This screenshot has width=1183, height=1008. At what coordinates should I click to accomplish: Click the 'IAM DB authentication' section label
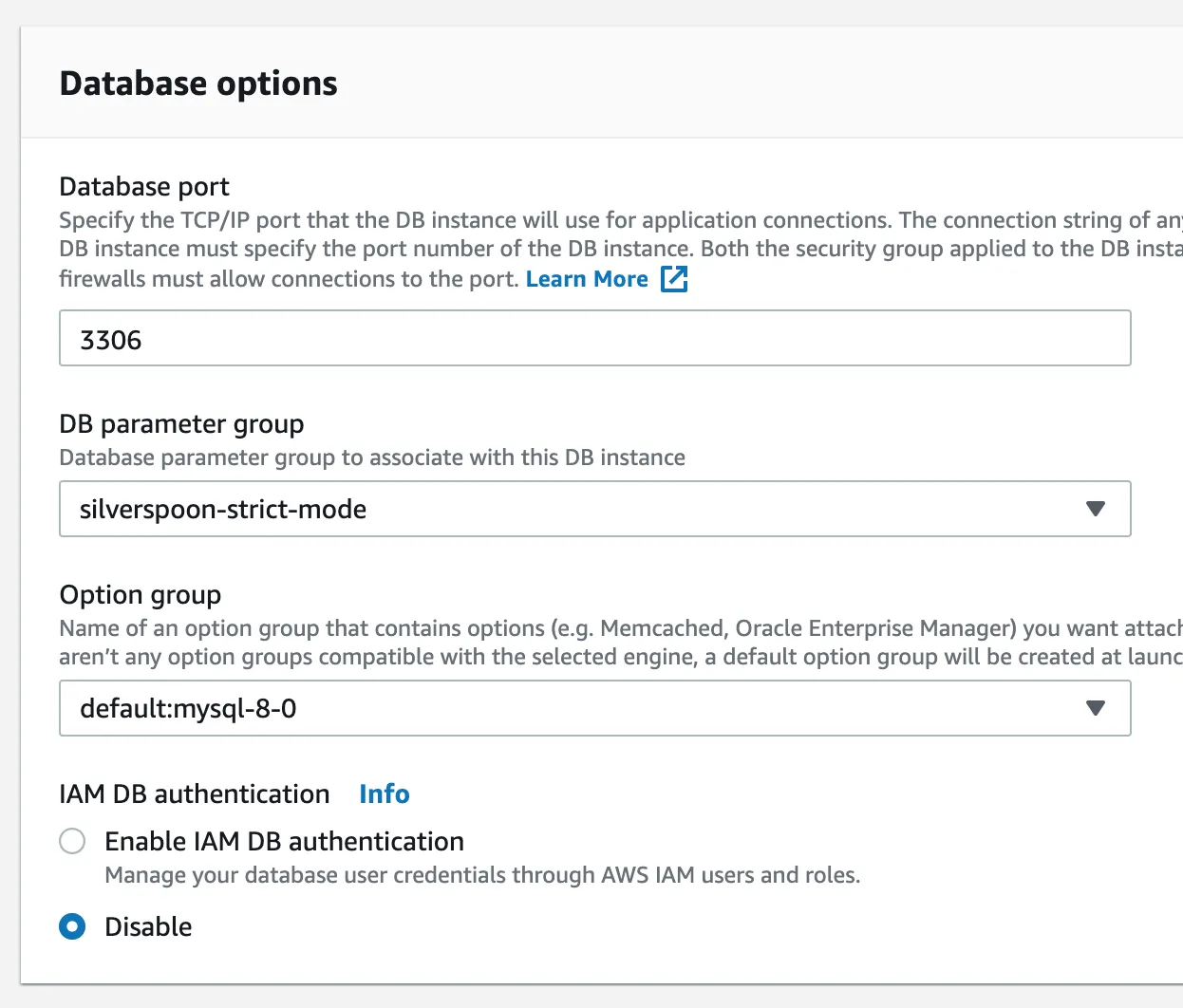click(195, 793)
